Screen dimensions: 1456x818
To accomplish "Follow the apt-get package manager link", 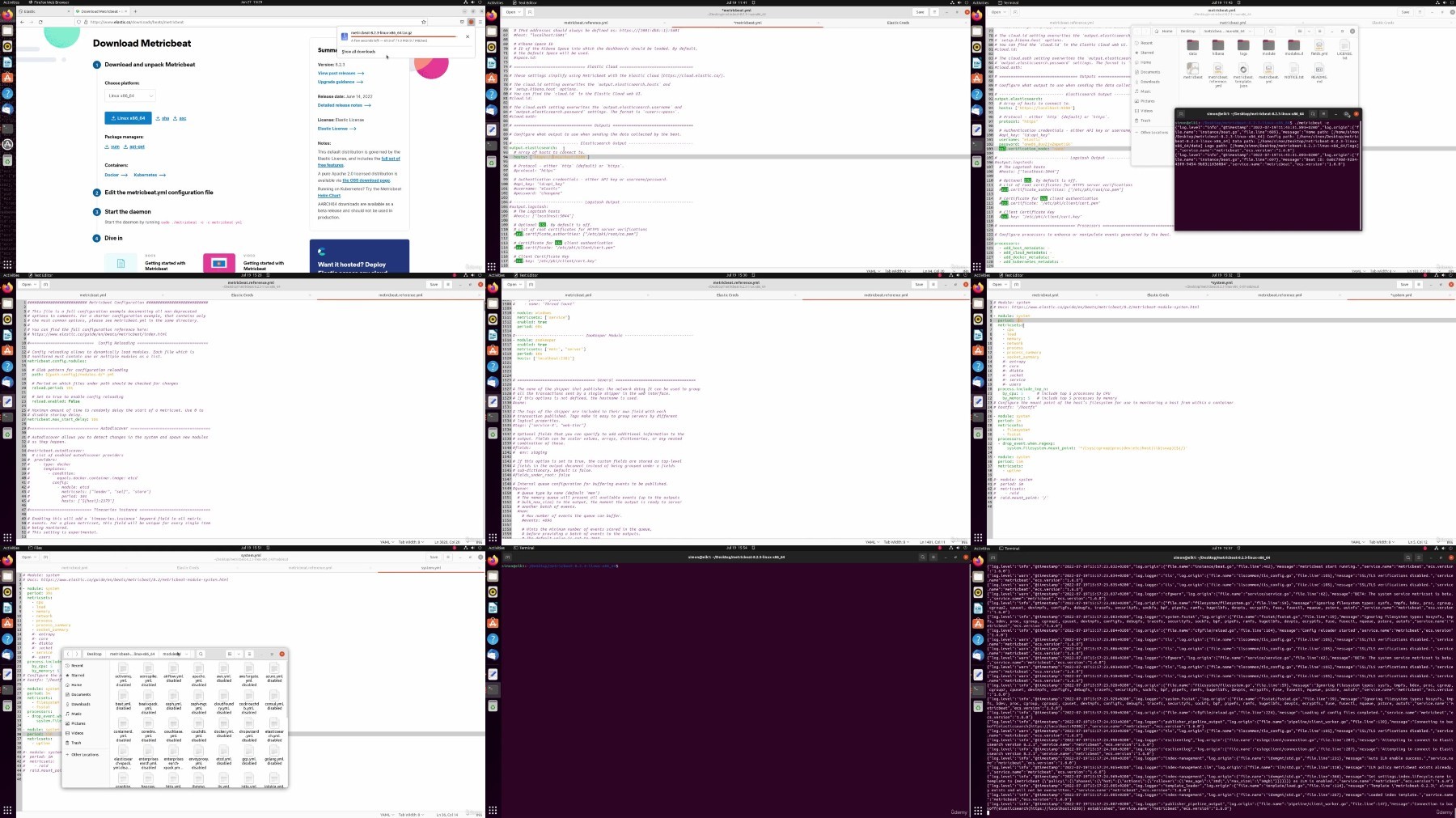I will [134, 146].
